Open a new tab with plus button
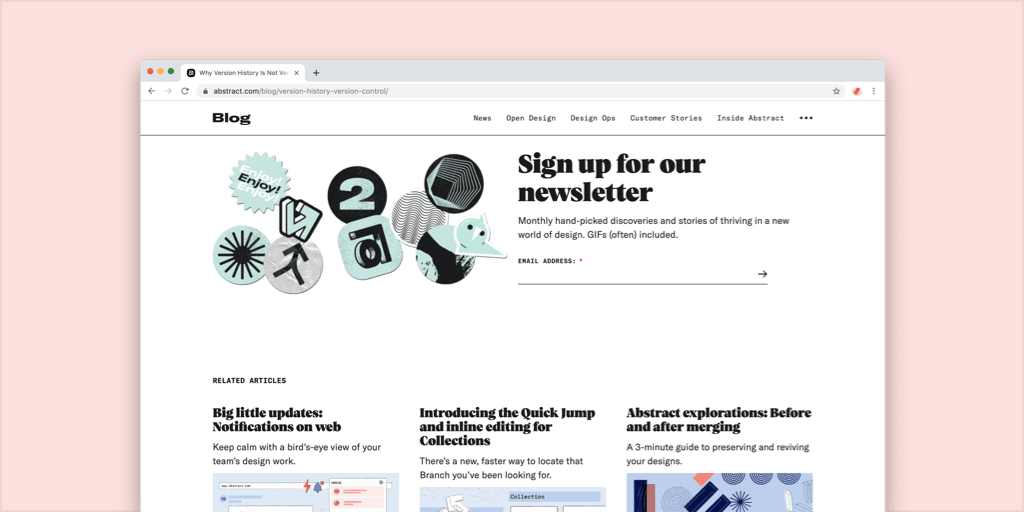Viewport: 1024px width, 512px height. [316, 73]
